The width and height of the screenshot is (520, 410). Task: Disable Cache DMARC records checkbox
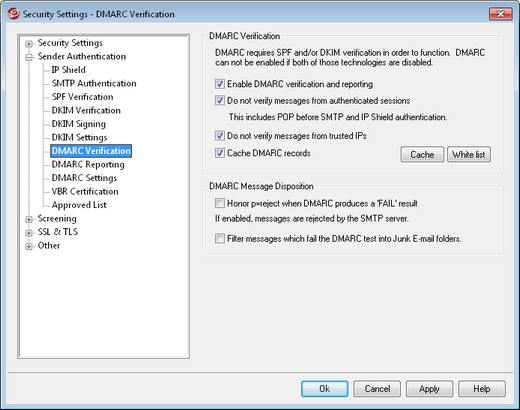pos(220,153)
